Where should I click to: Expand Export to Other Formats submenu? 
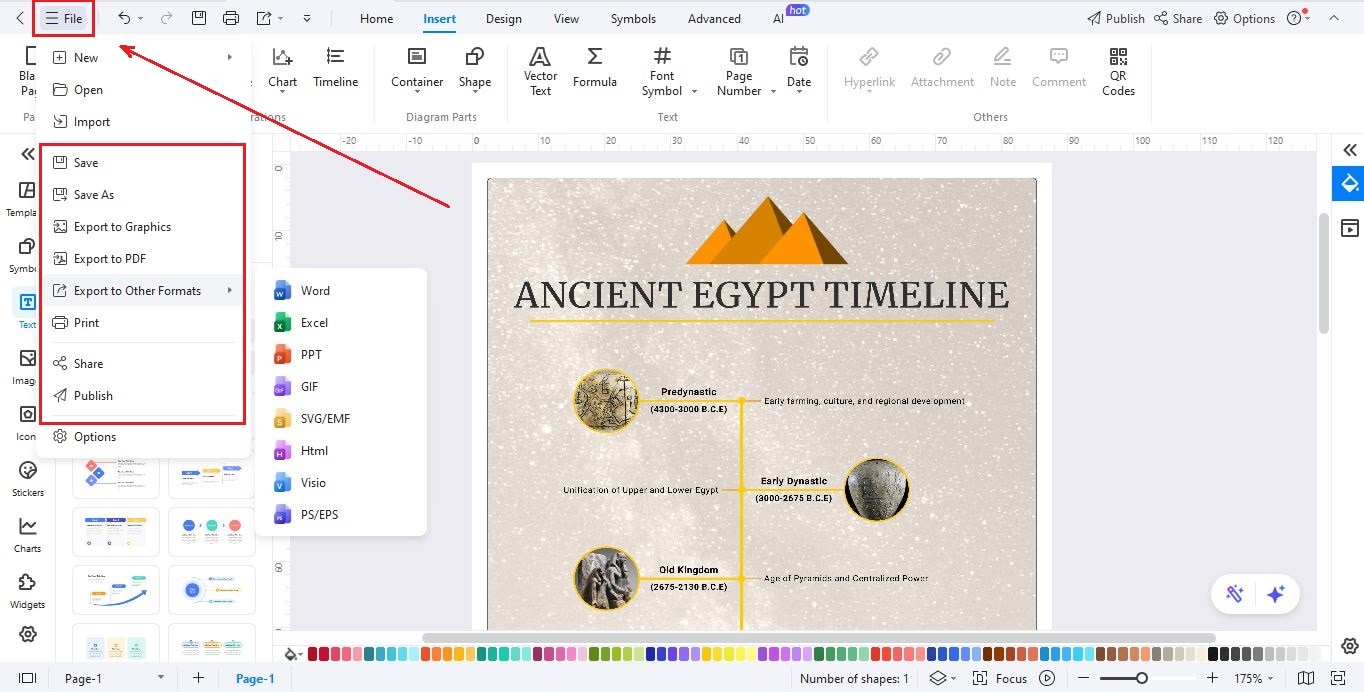142,290
